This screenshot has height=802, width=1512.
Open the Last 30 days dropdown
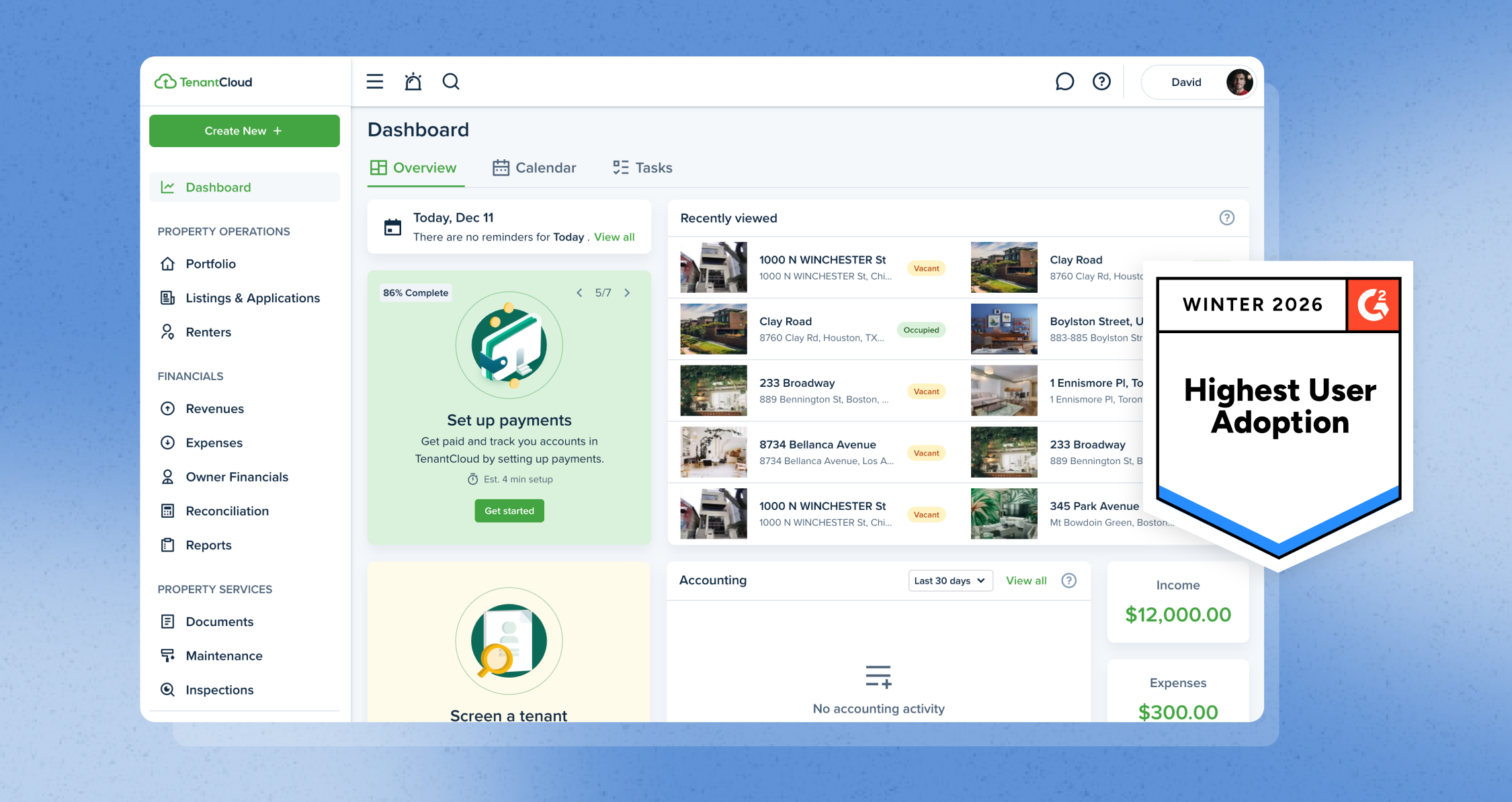(950, 580)
